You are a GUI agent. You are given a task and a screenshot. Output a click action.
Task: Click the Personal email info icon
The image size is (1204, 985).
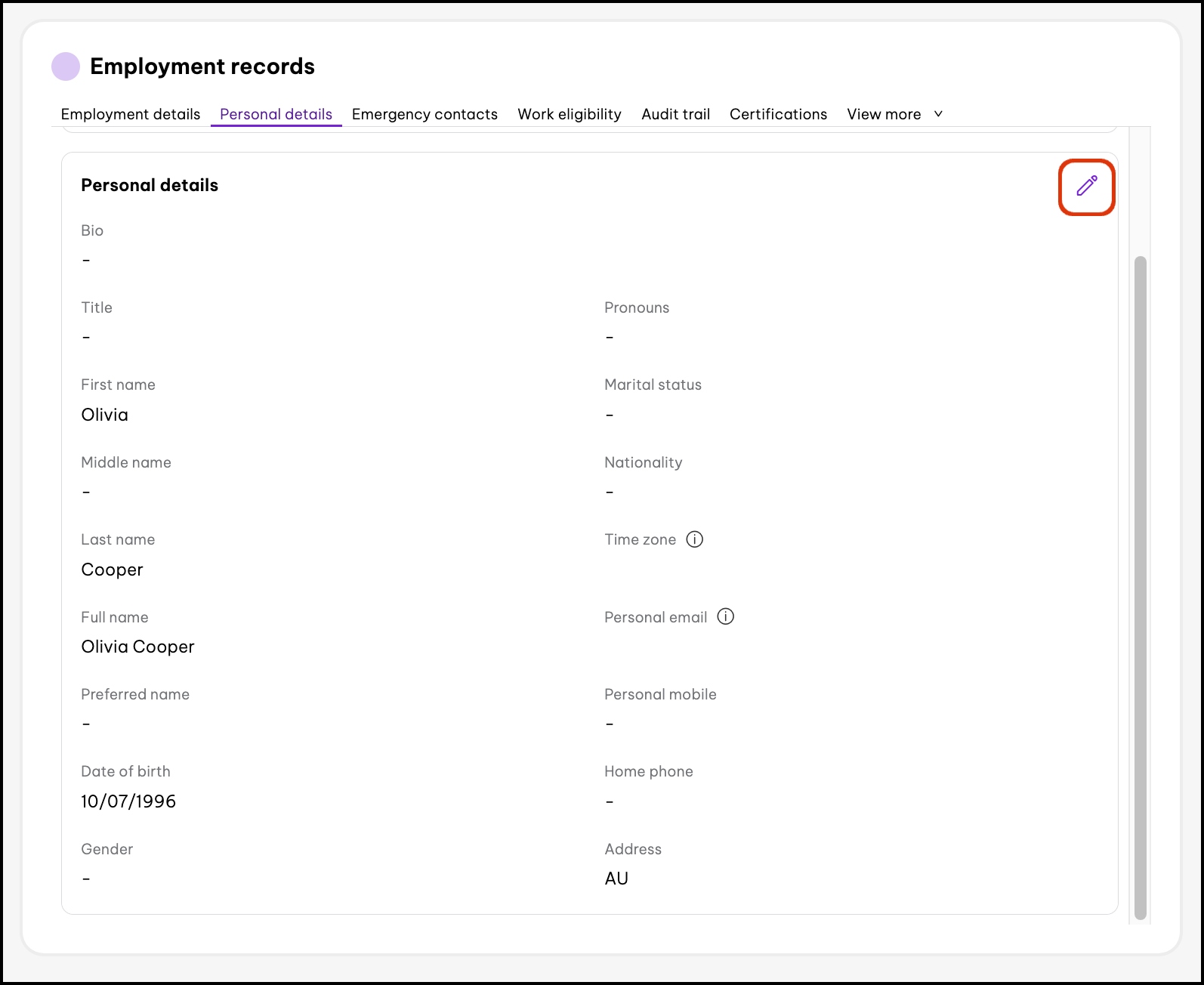[x=725, y=617]
